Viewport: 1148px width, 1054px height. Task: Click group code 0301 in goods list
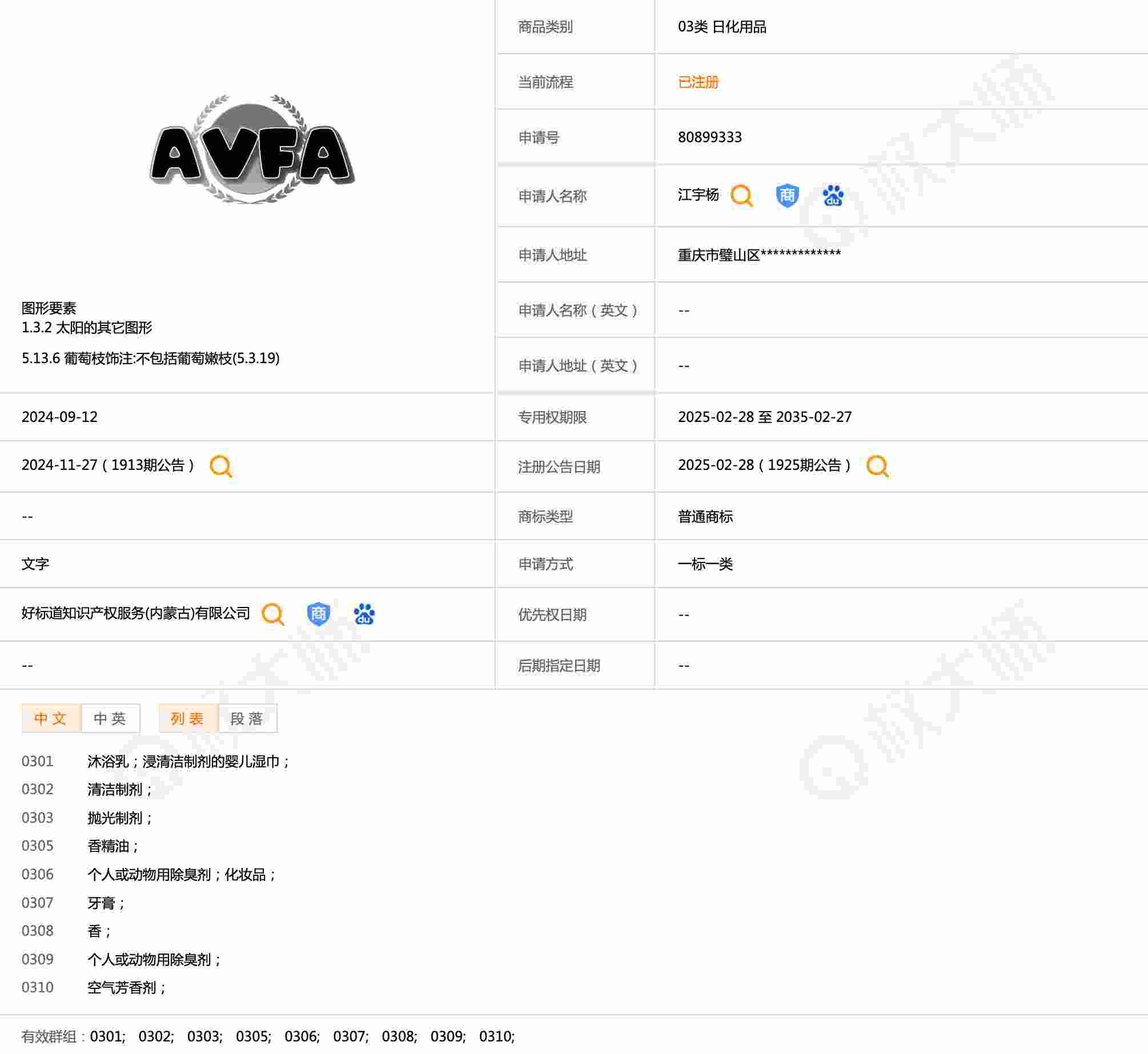[x=38, y=762]
